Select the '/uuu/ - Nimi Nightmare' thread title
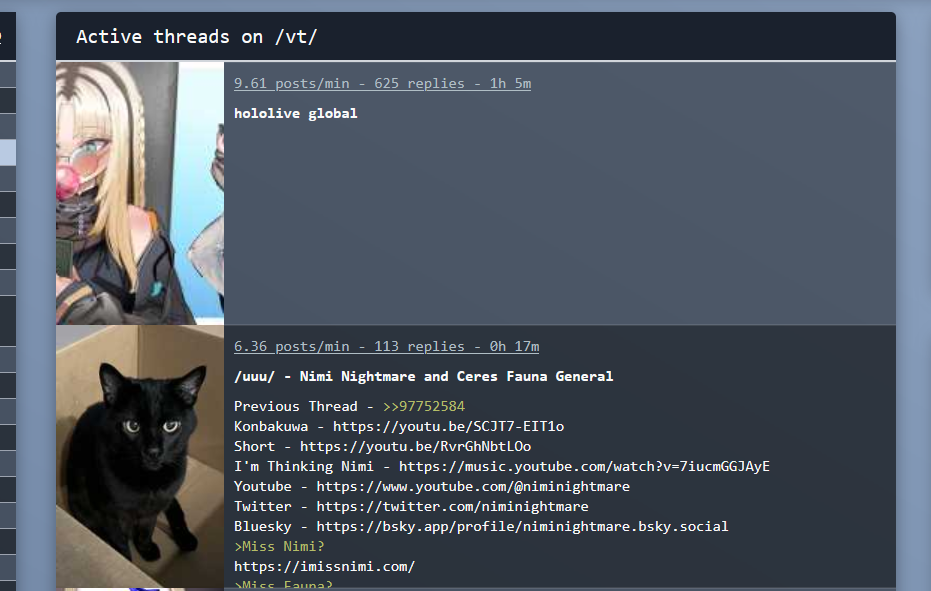 [423, 377]
